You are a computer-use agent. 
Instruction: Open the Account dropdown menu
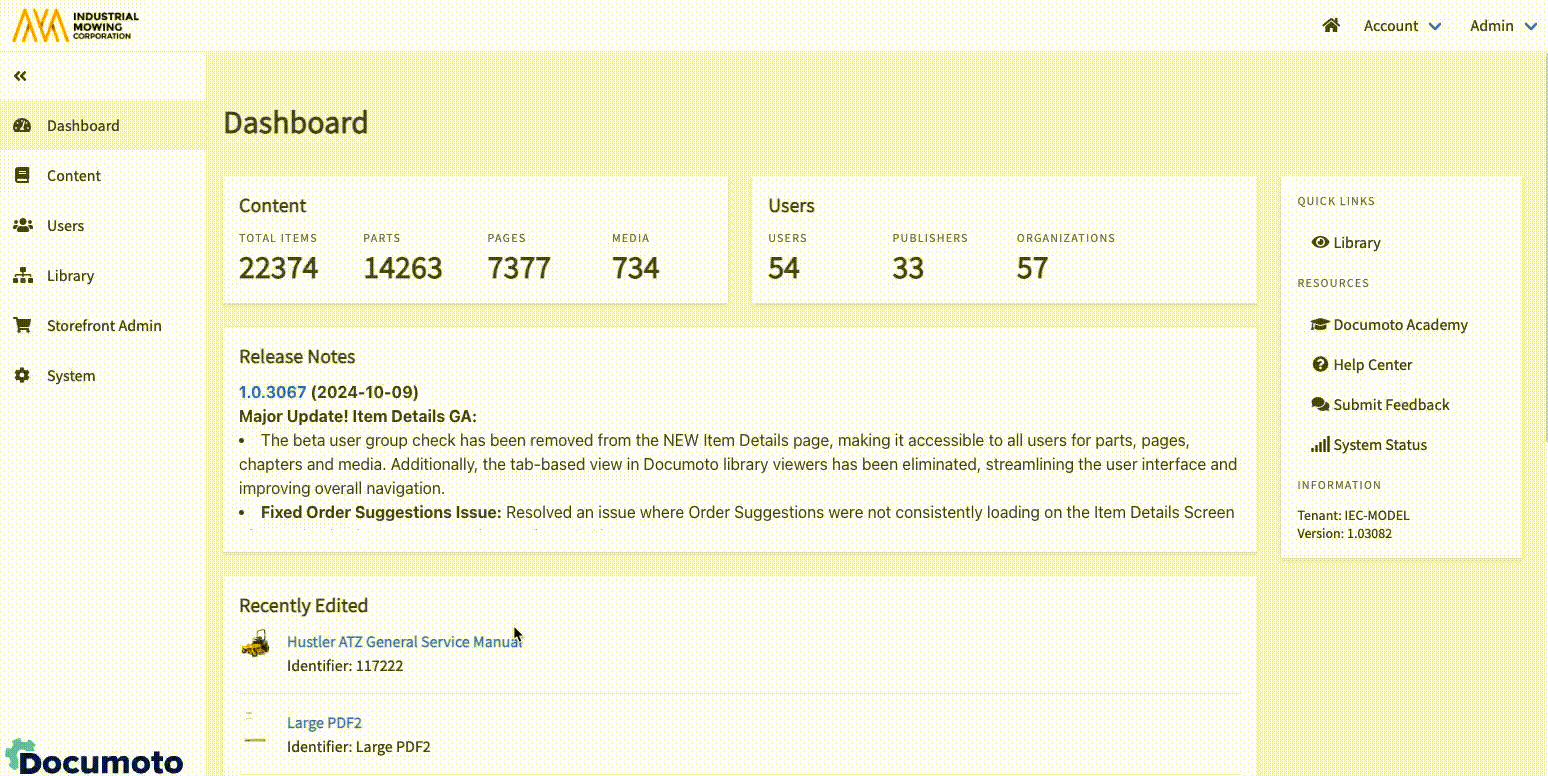click(x=1402, y=26)
